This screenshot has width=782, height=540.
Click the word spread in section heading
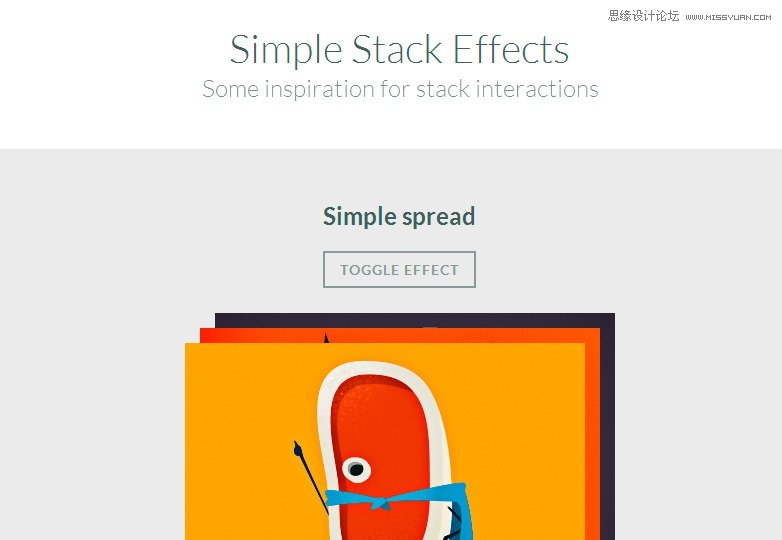pos(438,217)
